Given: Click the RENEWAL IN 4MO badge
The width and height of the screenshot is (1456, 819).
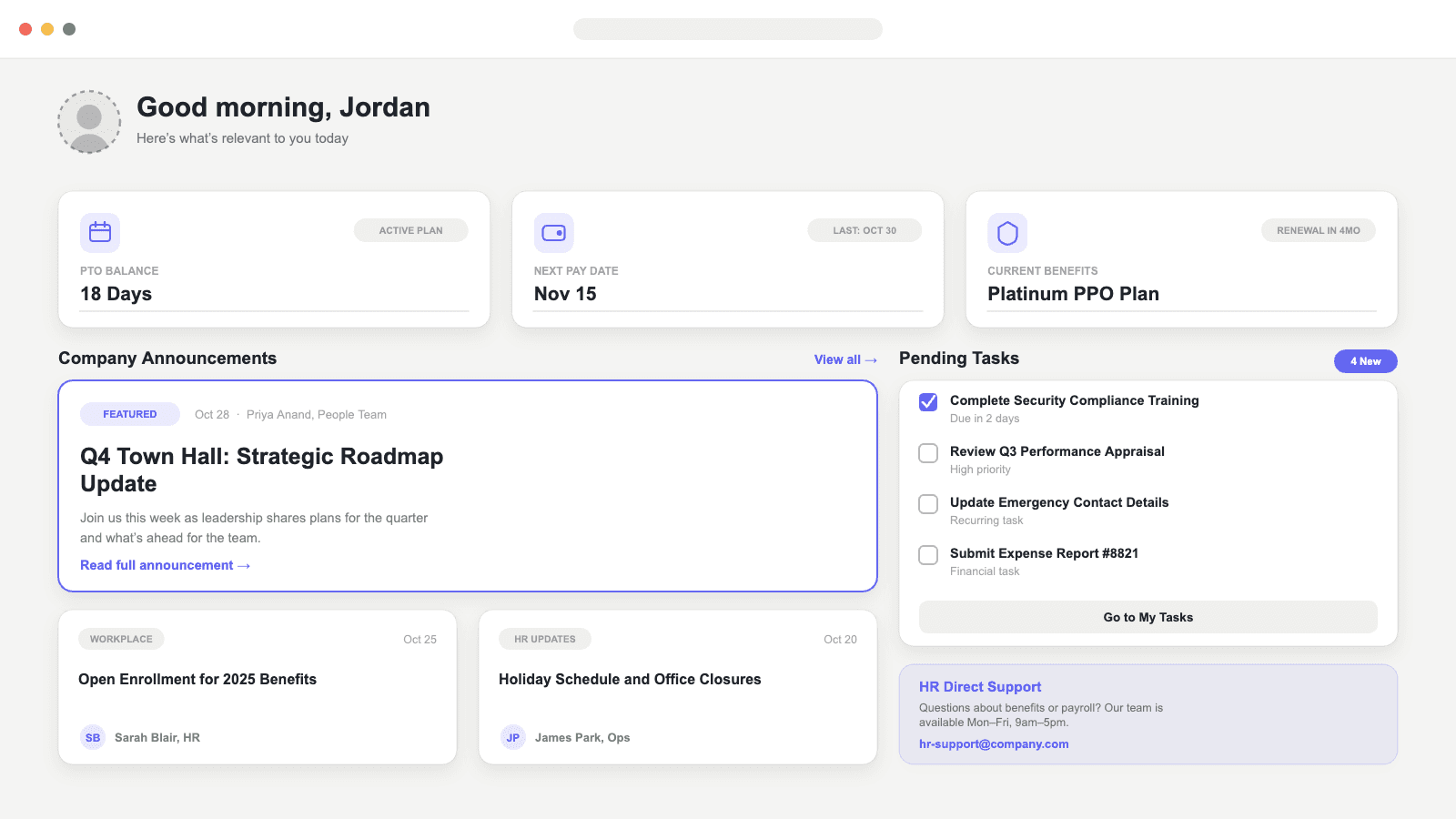Looking at the screenshot, I should [x=1318, y=230].
